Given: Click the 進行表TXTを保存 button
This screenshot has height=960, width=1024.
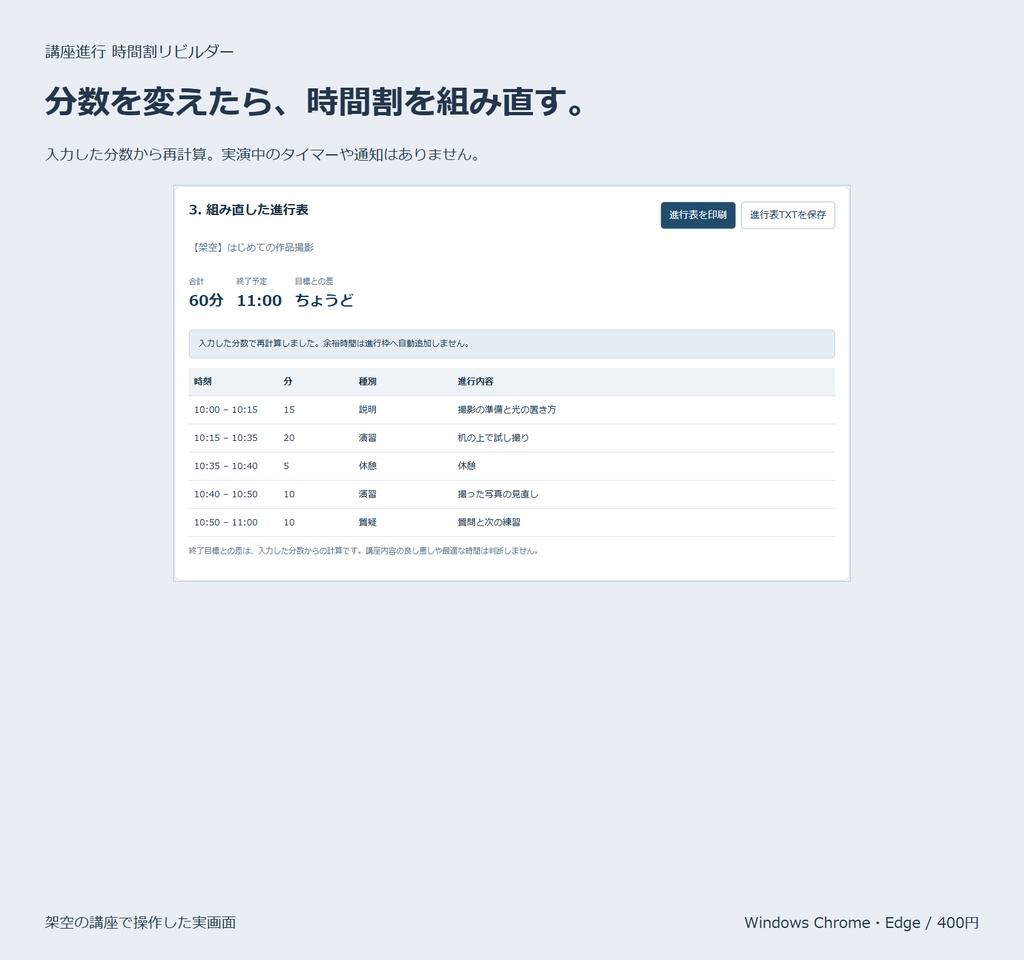Looking at the screenshot, I should pyautogui.click(x=788, y=215).
